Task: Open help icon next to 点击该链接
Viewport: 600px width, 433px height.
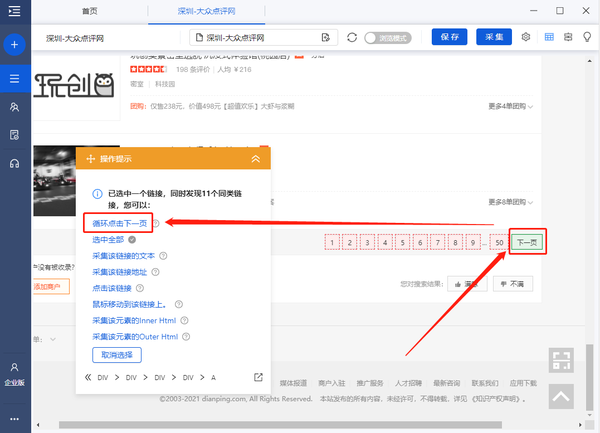Action: [140, 288]
